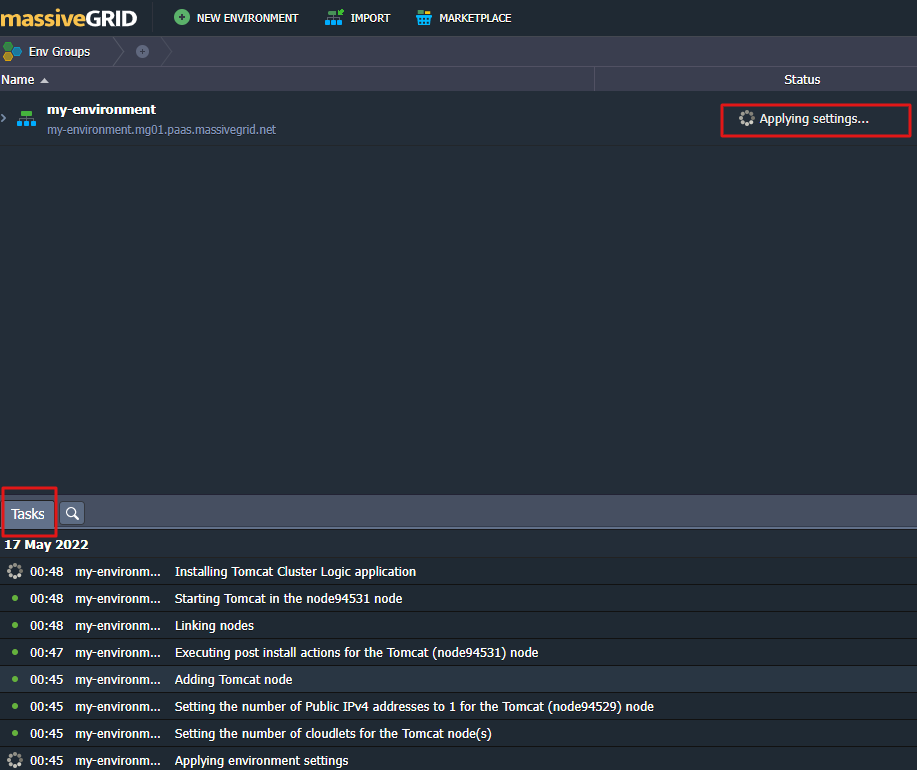Click the my-environment topology icon

(26, 118)
